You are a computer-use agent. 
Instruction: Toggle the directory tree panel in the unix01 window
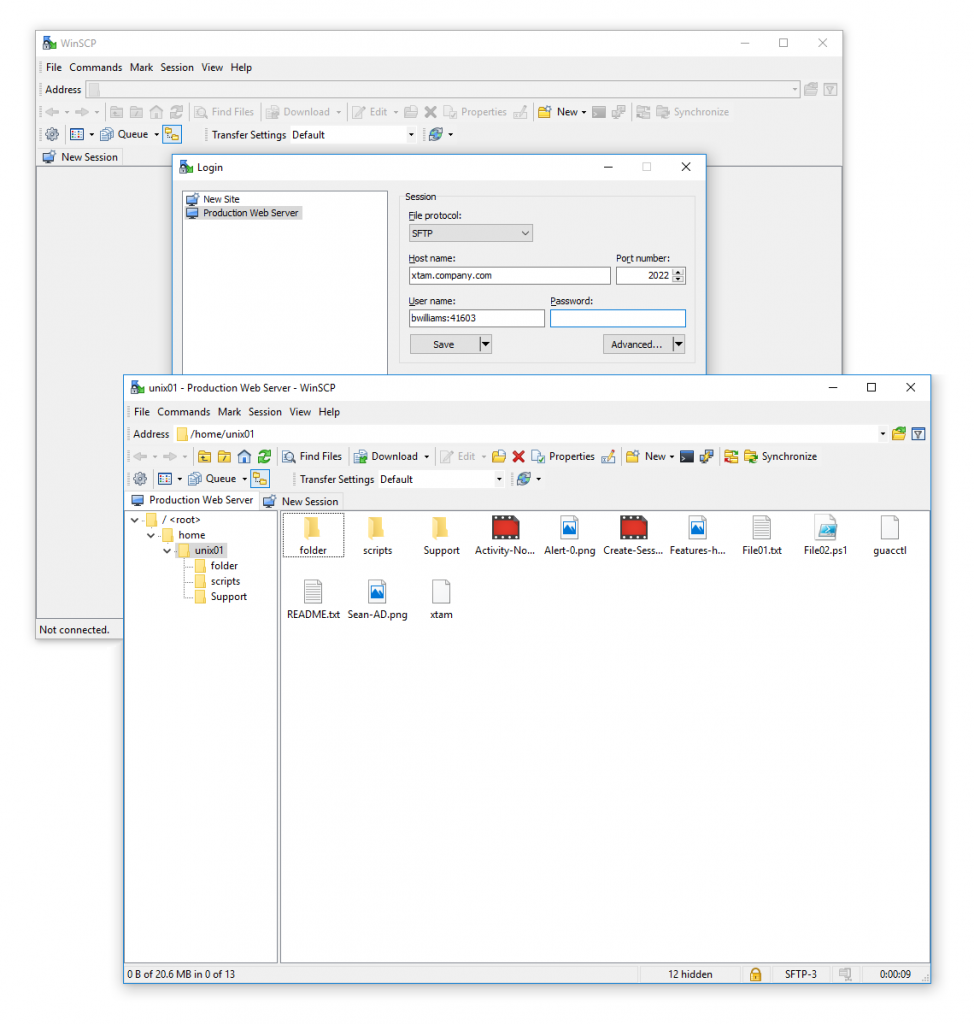tap(259, 479)
